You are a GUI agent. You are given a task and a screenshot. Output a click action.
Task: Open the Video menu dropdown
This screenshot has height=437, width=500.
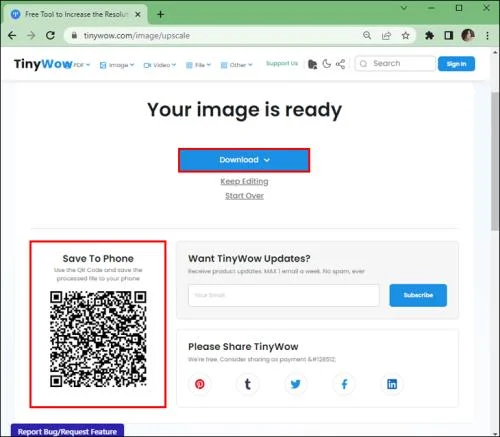(160, 65)
